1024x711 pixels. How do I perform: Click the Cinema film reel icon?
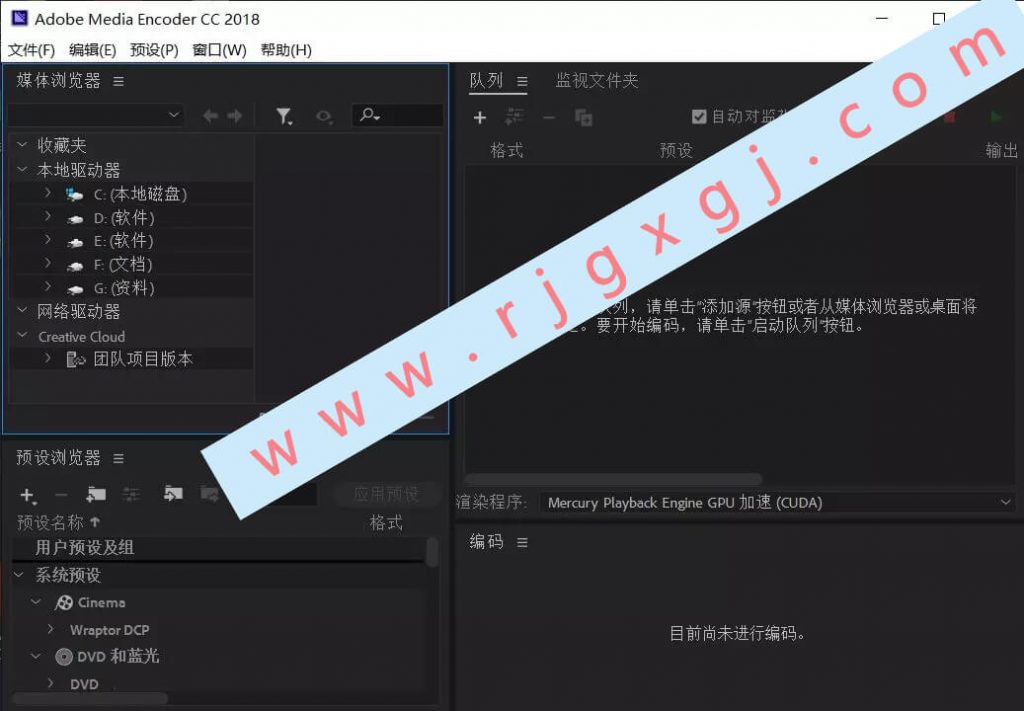[64, 603]
